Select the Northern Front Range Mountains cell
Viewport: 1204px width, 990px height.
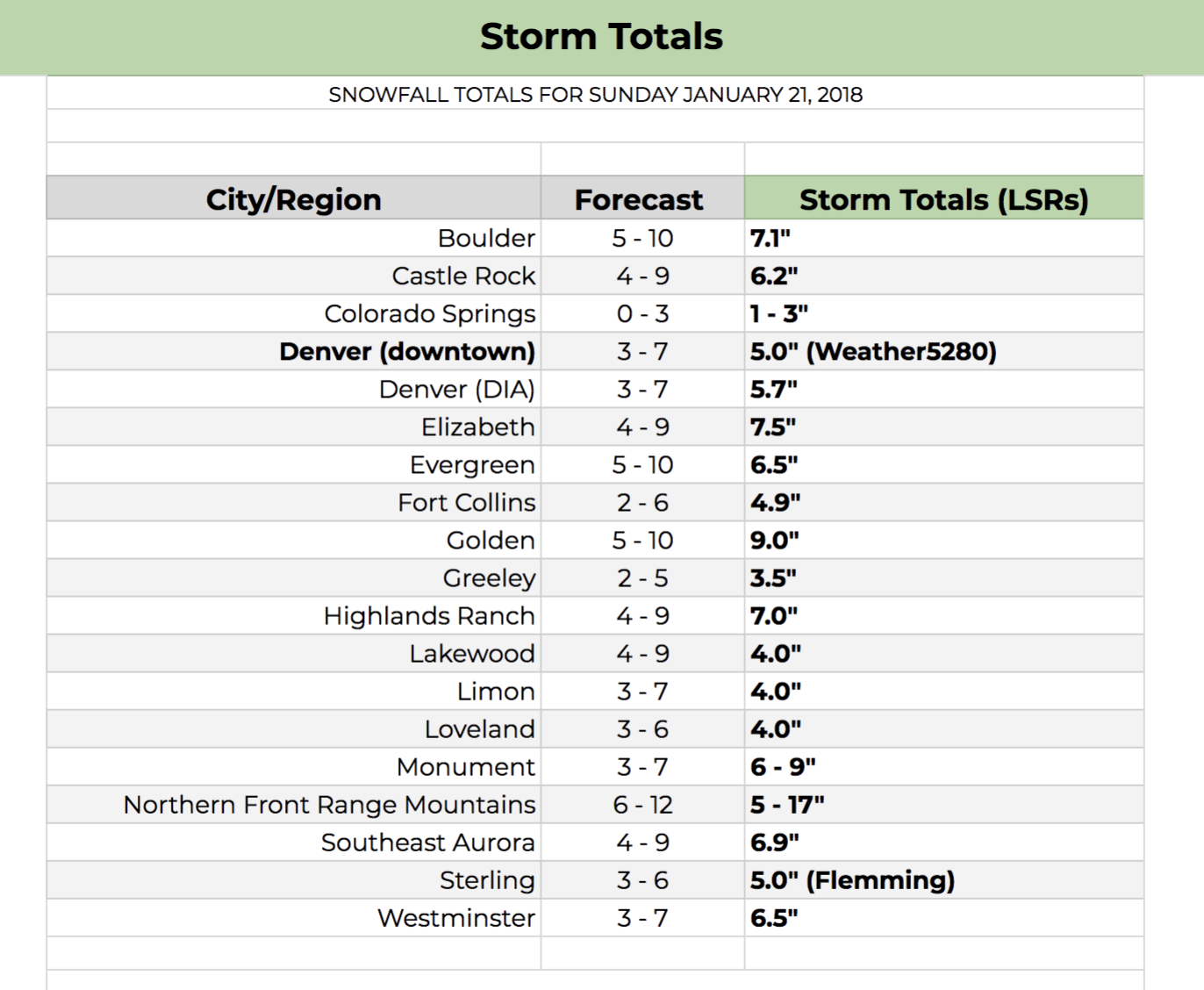point(294,804)
